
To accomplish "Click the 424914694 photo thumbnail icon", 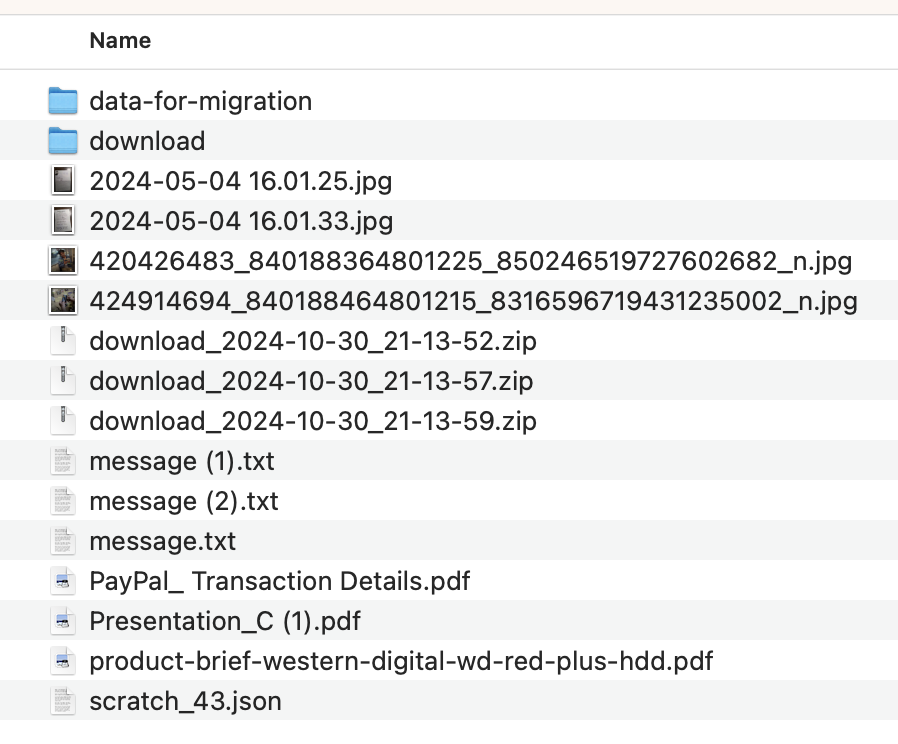I will coord(63,301).
